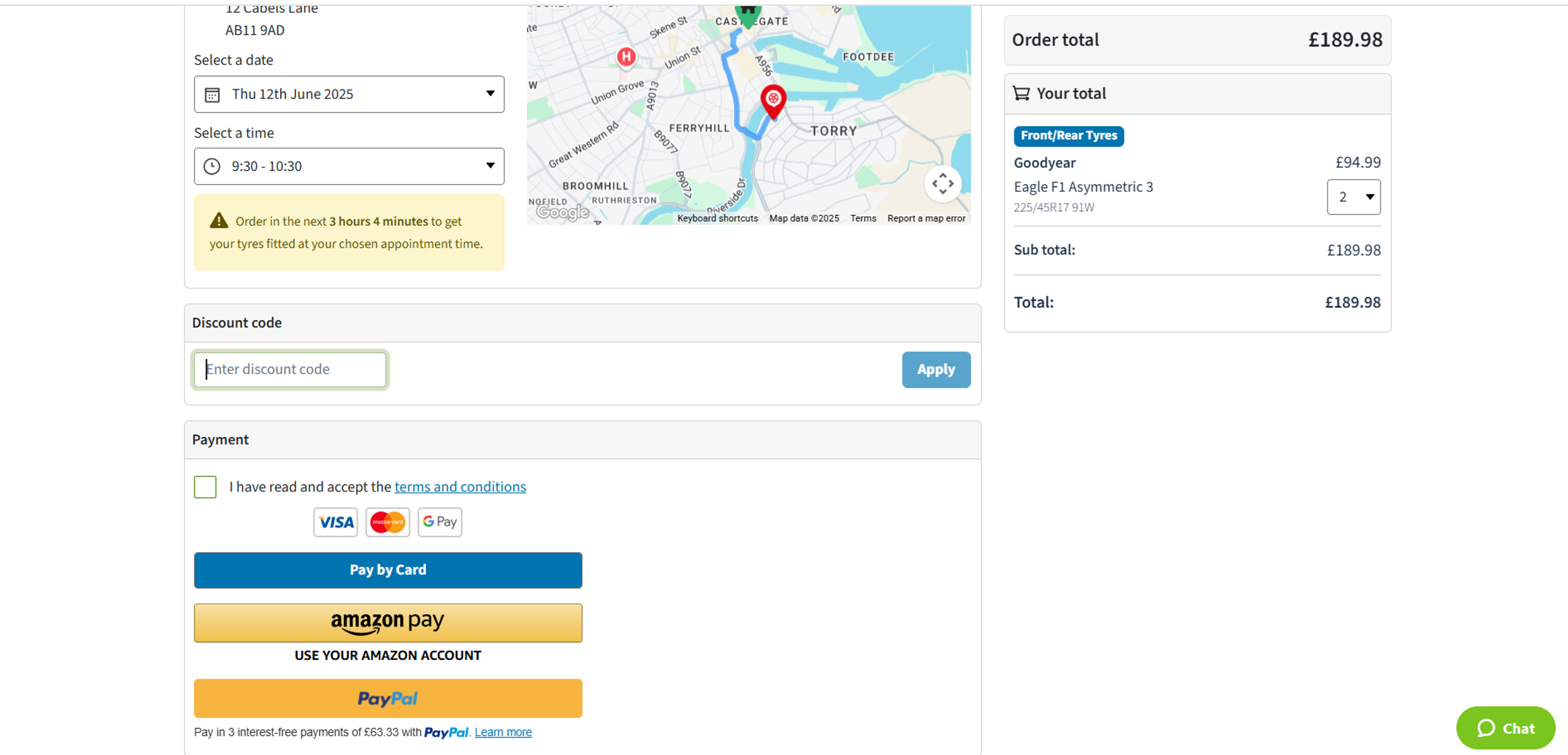Screen dimensions: 1568x755
Task: Click the Discount code section heading
Action: pyautogui.click(x=237, y=323)
